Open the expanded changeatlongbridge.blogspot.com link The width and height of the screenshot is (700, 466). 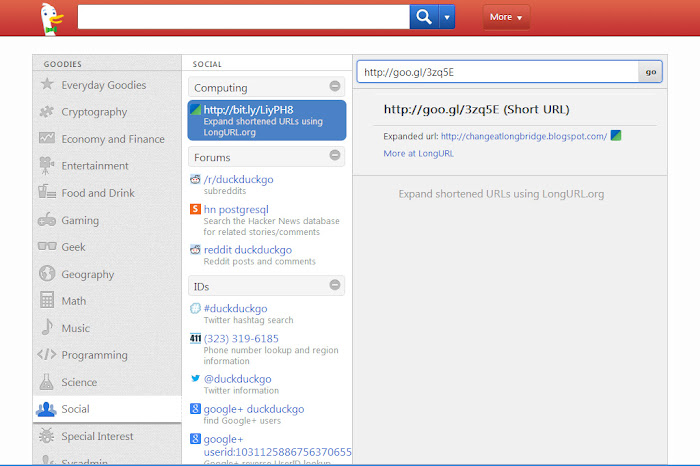[524, 136]
